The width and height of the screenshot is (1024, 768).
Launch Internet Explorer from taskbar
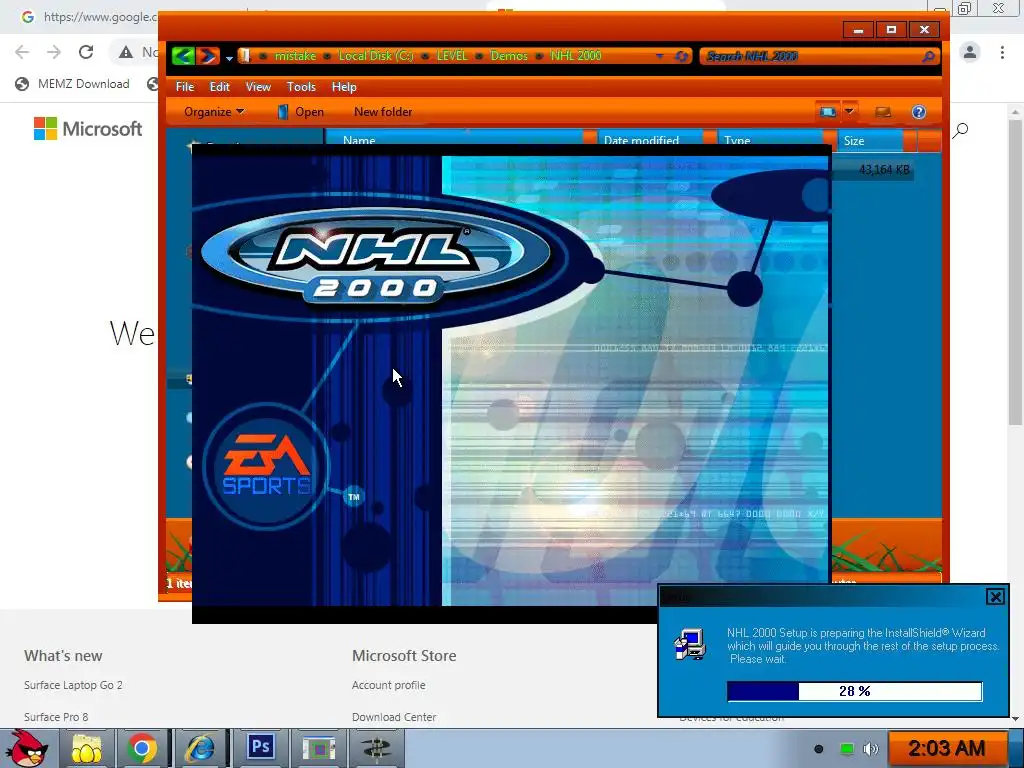pos(200,748)
